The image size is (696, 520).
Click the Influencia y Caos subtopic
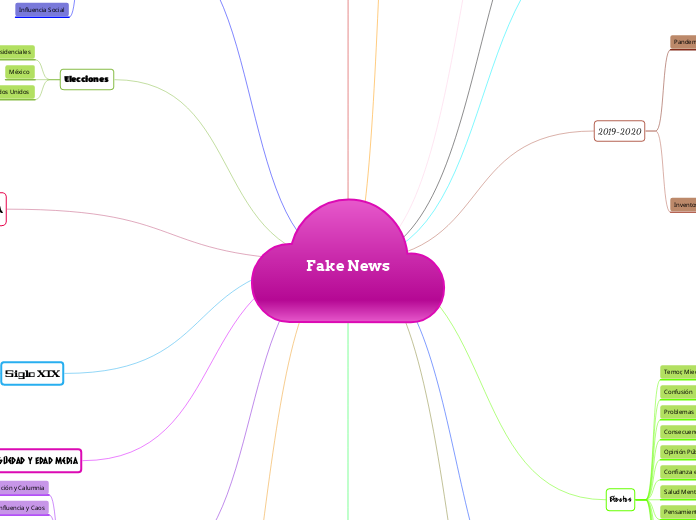click(23, 508)
